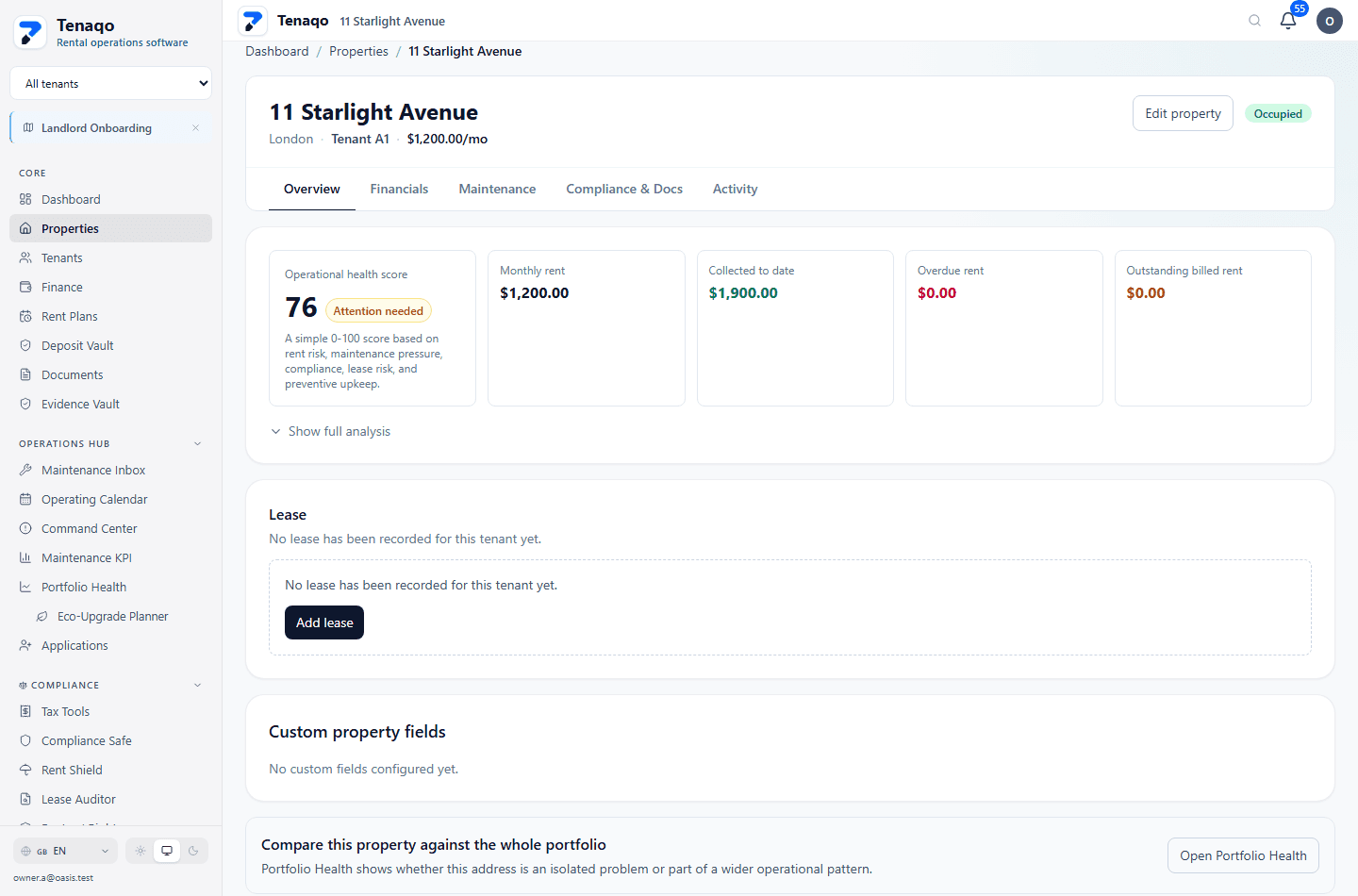Open search with the magnifier icon
This screenshot has height=896, width=1358.
pyautogui.click(x=1254, y=21)
